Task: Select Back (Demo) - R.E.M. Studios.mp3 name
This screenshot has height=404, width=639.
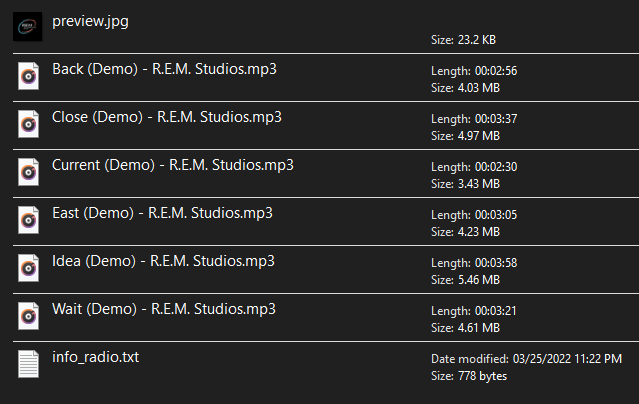Action: point(164,69)
